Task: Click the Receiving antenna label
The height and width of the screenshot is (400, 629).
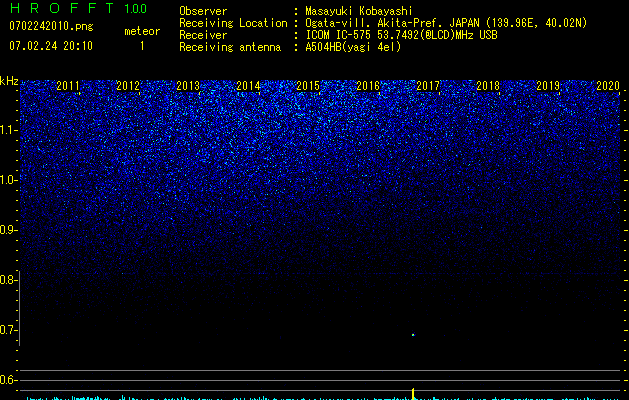Action: click(230, 47)
